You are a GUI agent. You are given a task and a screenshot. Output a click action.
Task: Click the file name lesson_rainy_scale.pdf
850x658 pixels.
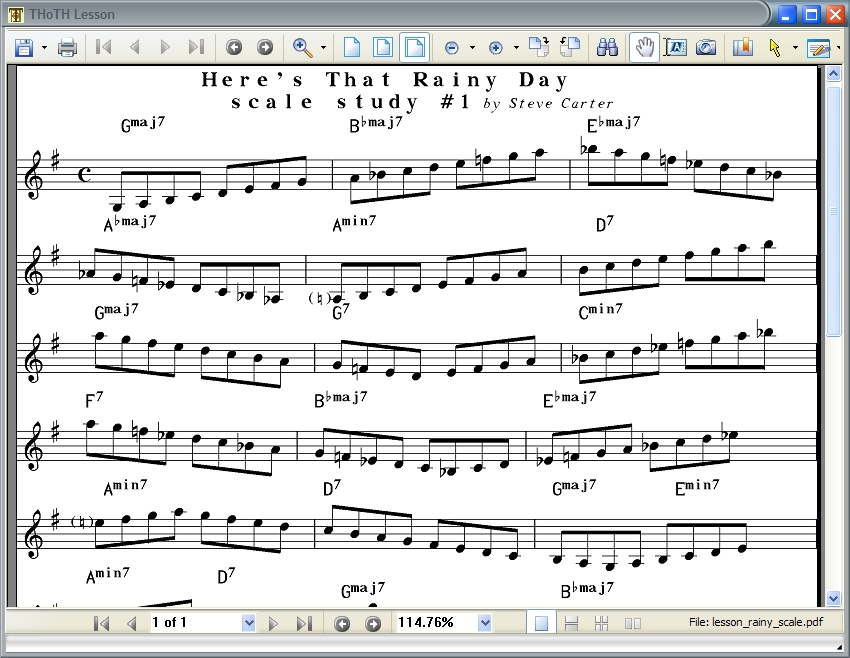pos(767,622)
